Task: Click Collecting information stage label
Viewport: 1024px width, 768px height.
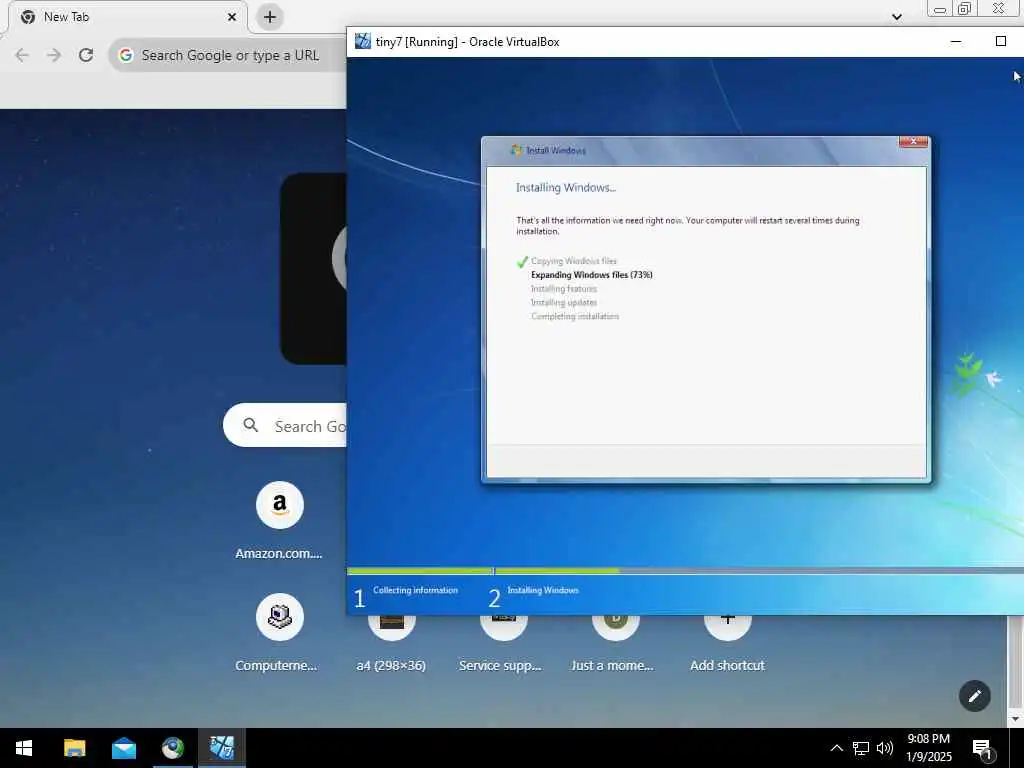Action: pos(415,590)
